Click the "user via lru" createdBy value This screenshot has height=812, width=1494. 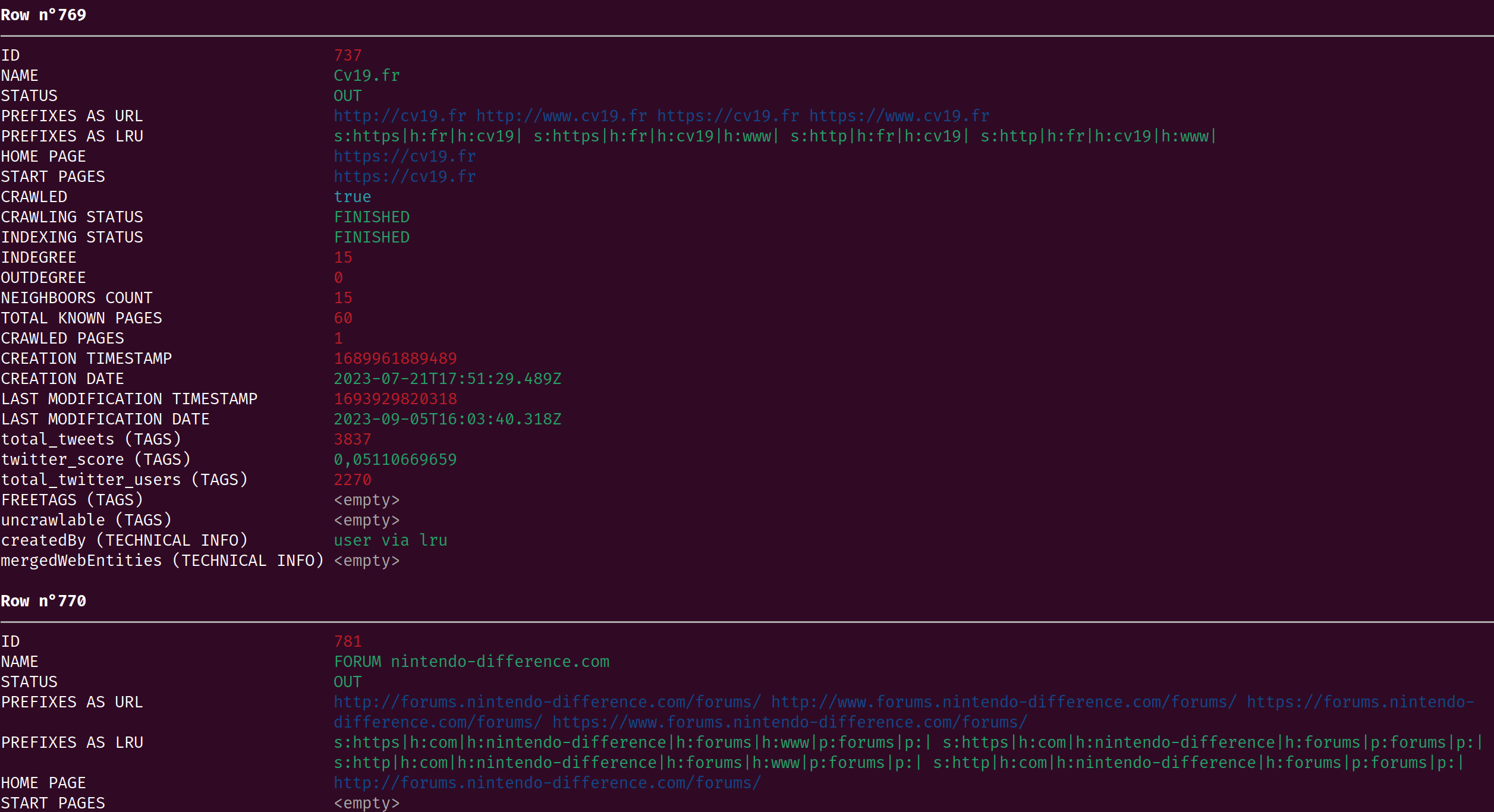[x=390, y=540]
